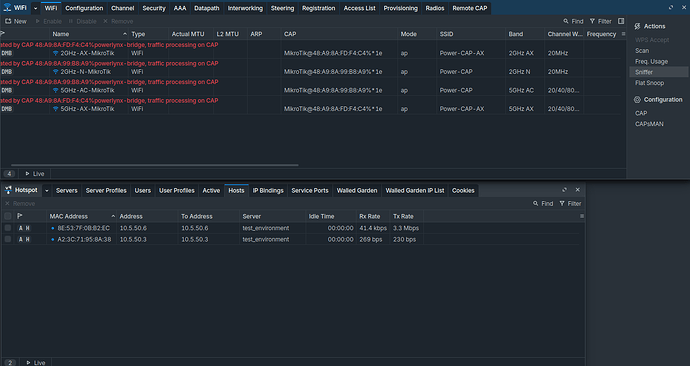This screenshot has width=690, height=366.
Task: Open the Hotspot window menu dropdown arrow
Action: [x=47, y=190]
